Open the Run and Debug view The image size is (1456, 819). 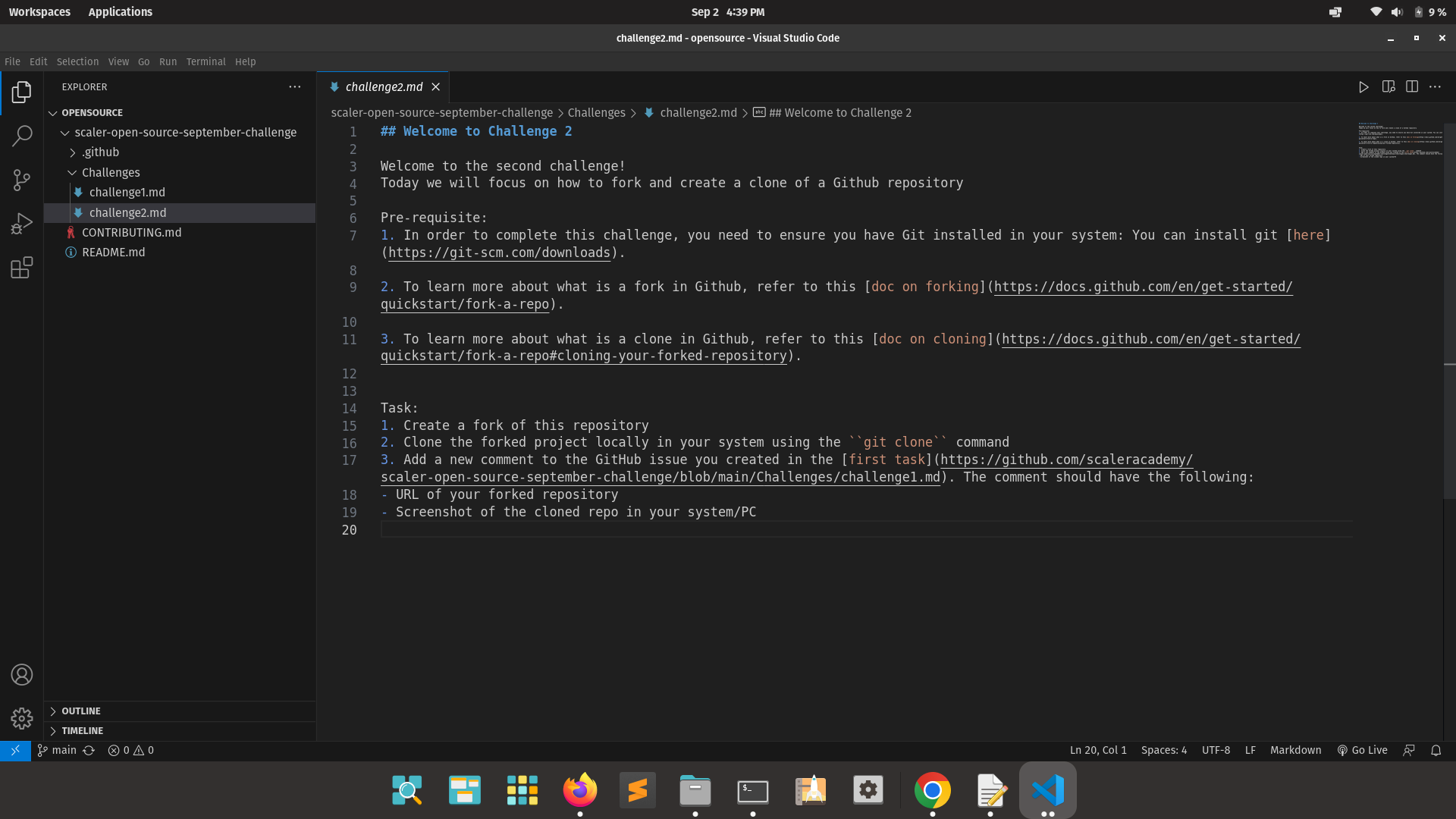pos(22,222)
